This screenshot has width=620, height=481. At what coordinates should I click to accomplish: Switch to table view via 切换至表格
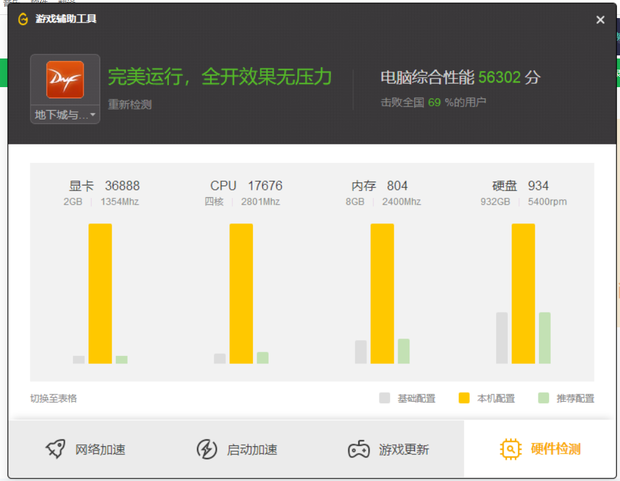53,398
